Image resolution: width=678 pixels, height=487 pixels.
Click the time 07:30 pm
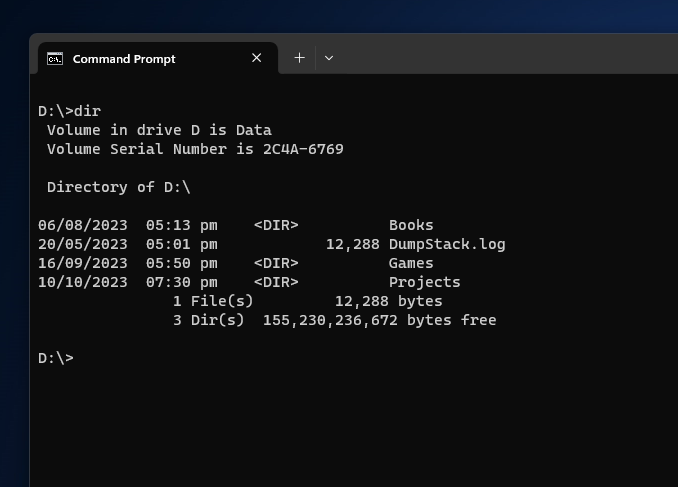(x=182, y=282)
